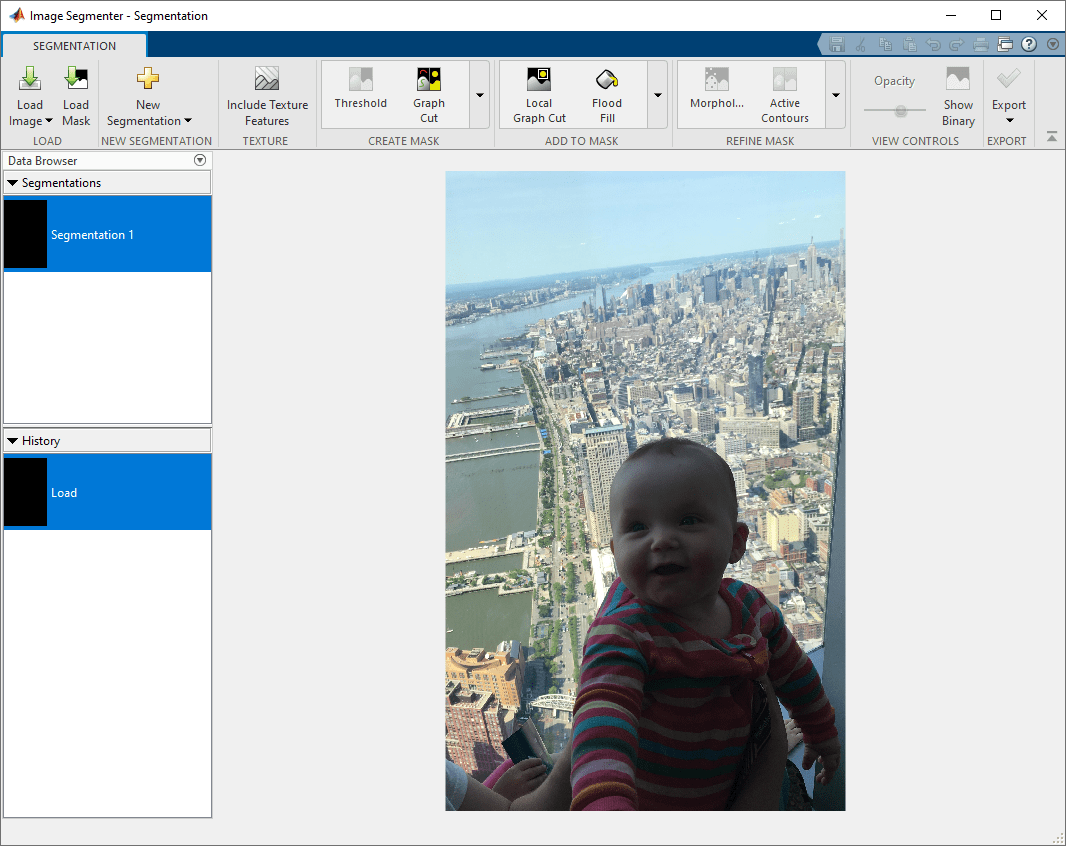Adjust the Opacity slider
This screenshot has width=1066, height=846.
click(x=901, y=110)
